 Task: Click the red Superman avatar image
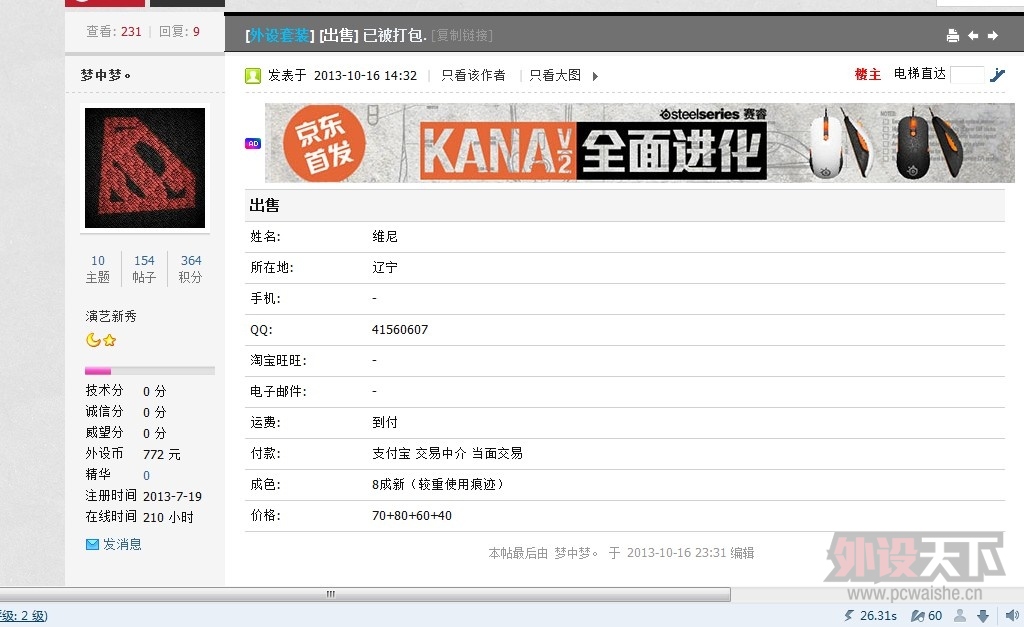(145, 168)
